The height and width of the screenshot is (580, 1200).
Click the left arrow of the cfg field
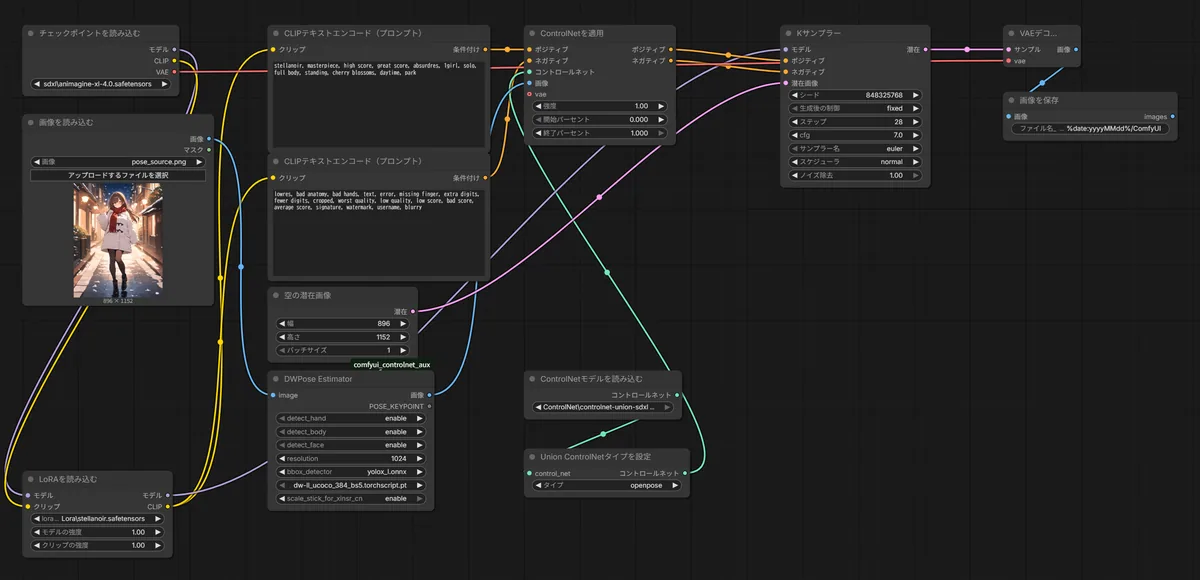(794, 134)
